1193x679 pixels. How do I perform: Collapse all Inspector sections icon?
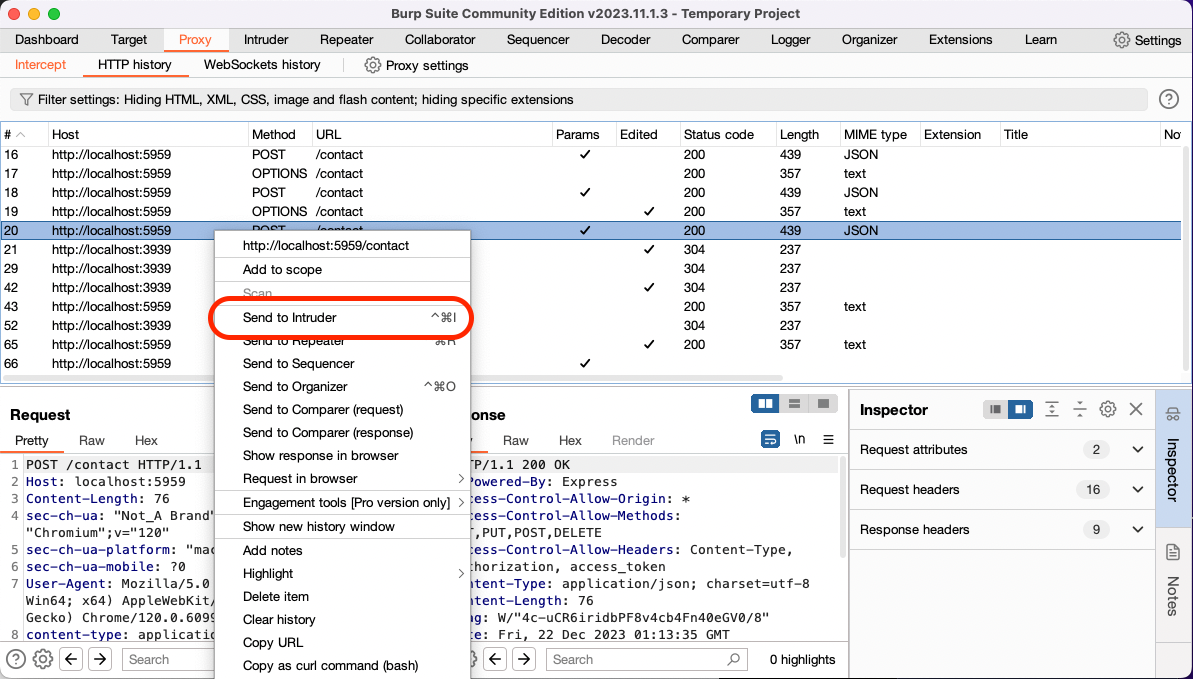tap(1080, 410)
